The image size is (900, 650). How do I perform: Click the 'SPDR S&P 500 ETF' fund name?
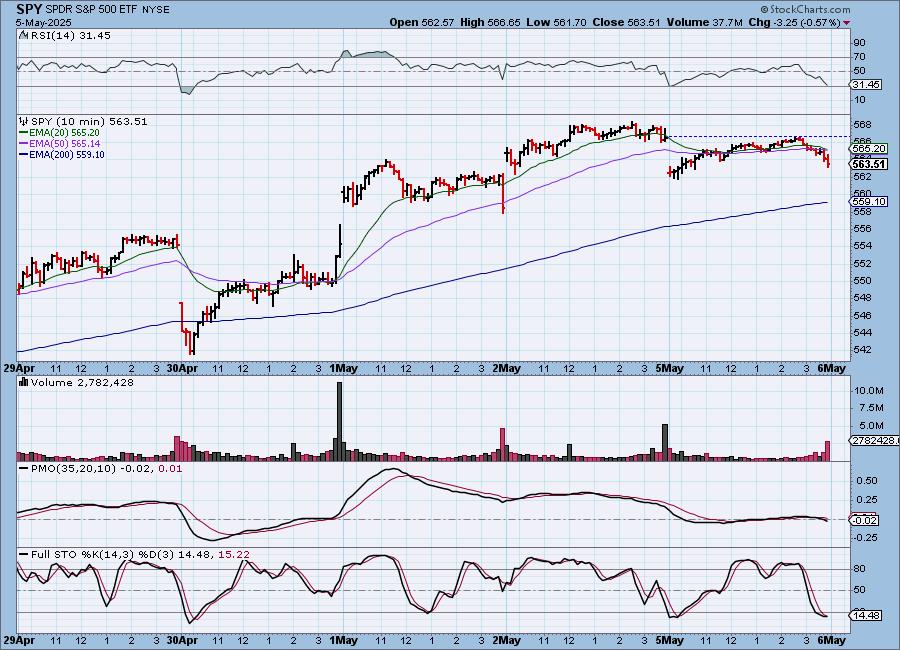click(x=91, y=10)
